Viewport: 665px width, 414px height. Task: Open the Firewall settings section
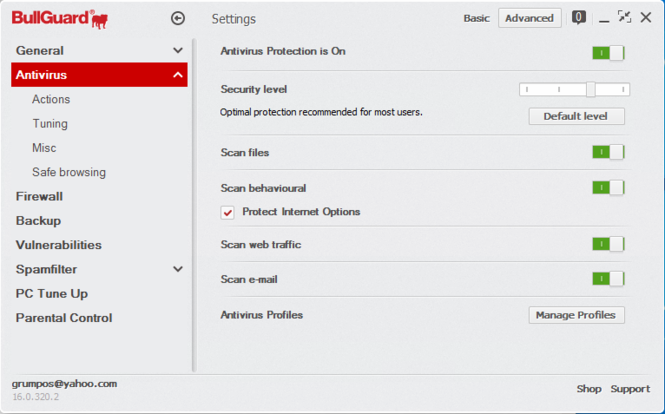(x=39, y=196)
